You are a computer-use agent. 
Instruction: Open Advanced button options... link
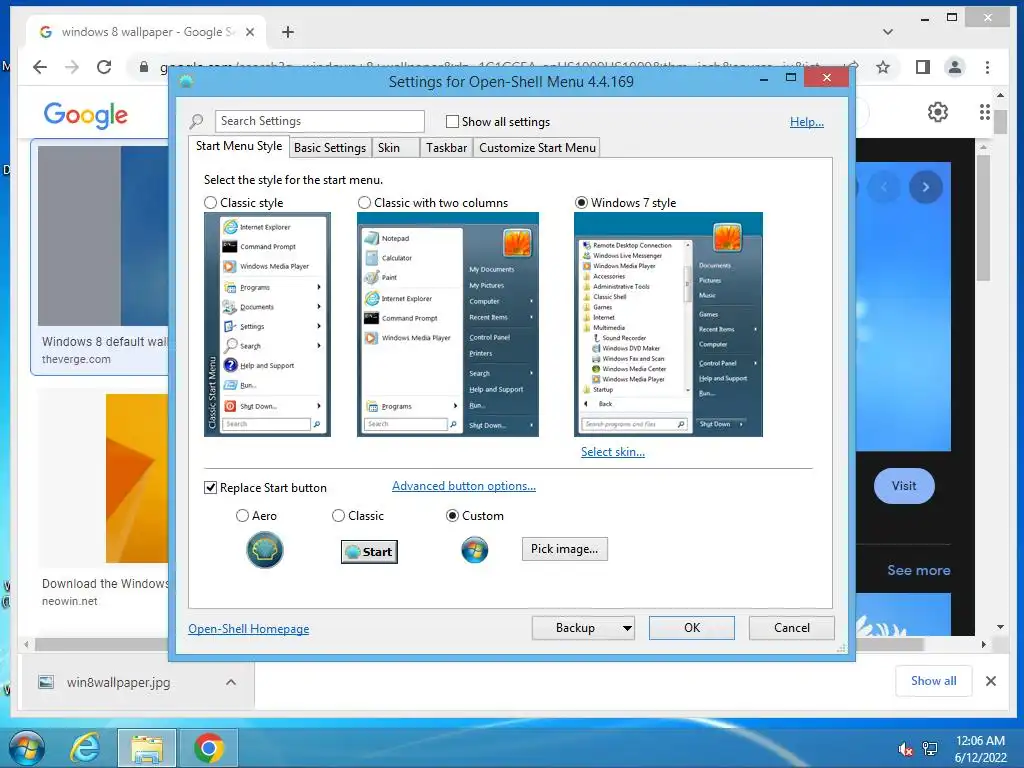click(464, 486)
